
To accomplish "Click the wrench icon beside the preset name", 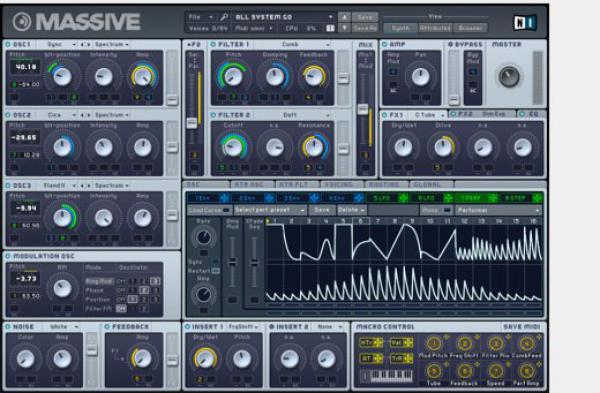I will click(x=224, y=17).
